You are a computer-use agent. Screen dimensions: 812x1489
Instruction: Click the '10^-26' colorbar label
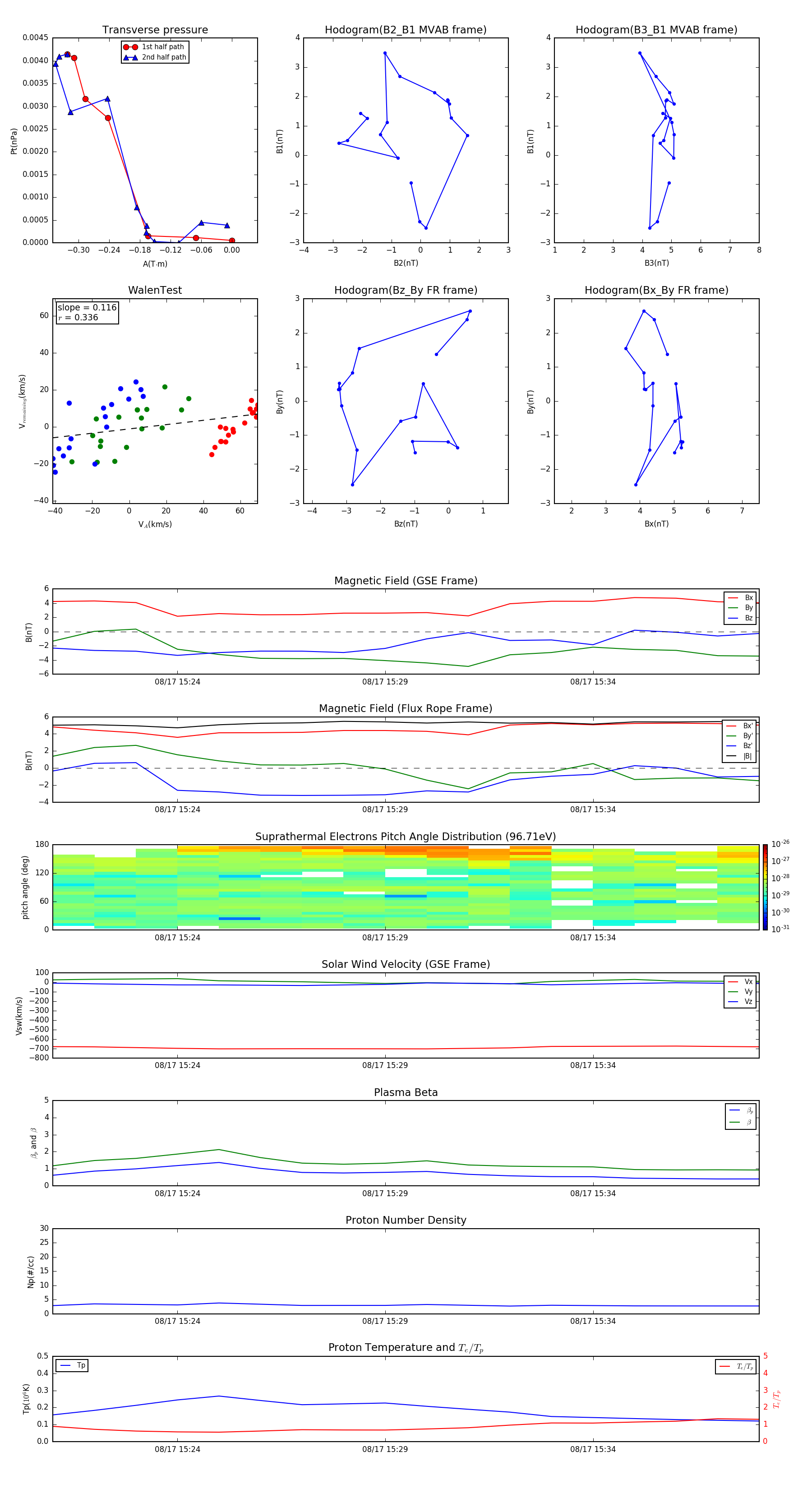pos(780,844)
